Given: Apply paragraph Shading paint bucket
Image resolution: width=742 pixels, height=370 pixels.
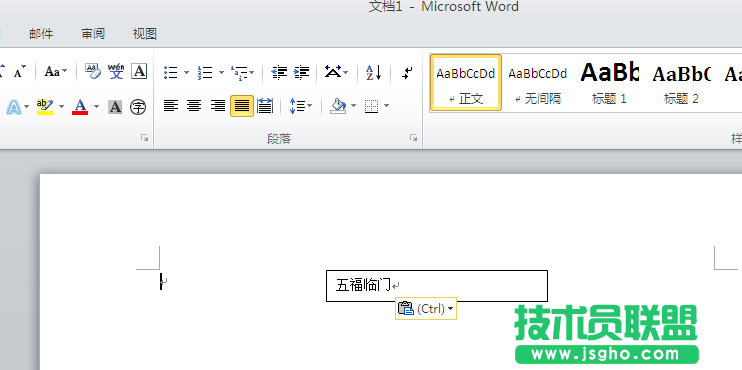Looking at the screenshot, I should [338, 106].
